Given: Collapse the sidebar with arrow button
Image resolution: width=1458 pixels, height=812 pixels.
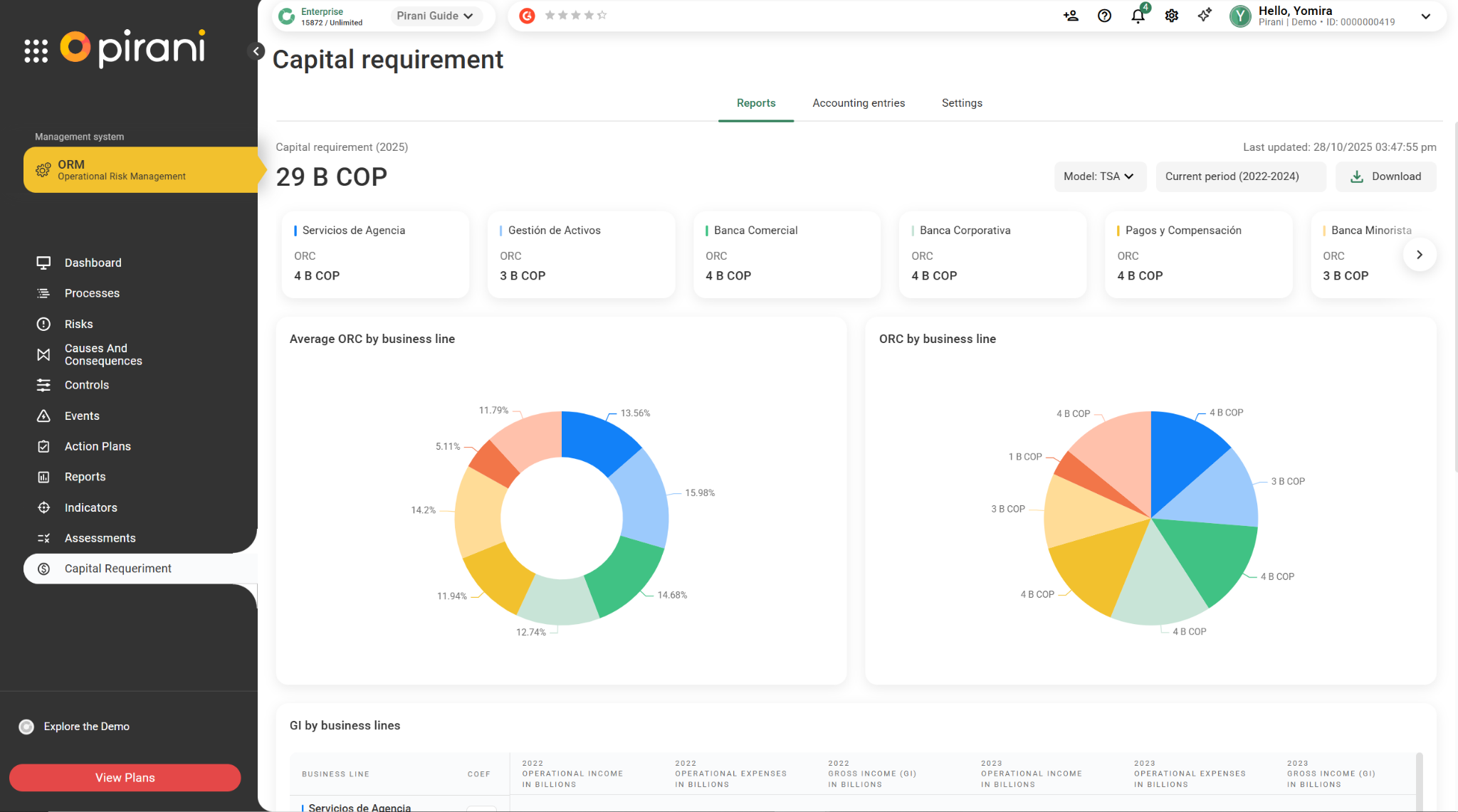Looking at the screenshot, I should click(256, 51).
